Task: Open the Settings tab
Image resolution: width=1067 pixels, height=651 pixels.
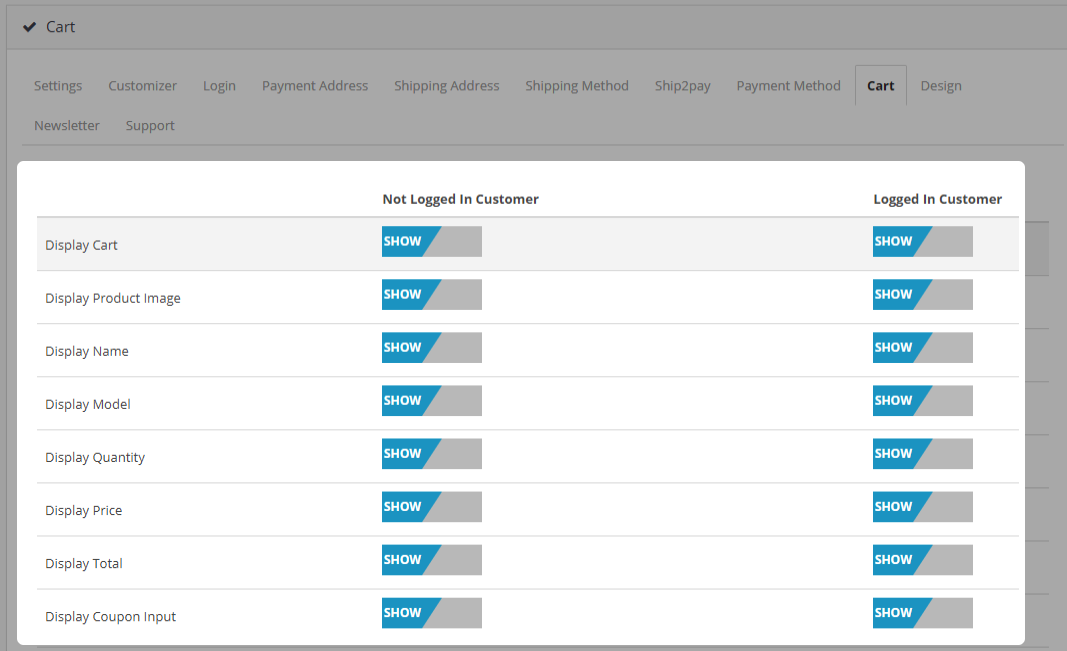Action: [58, 86]
